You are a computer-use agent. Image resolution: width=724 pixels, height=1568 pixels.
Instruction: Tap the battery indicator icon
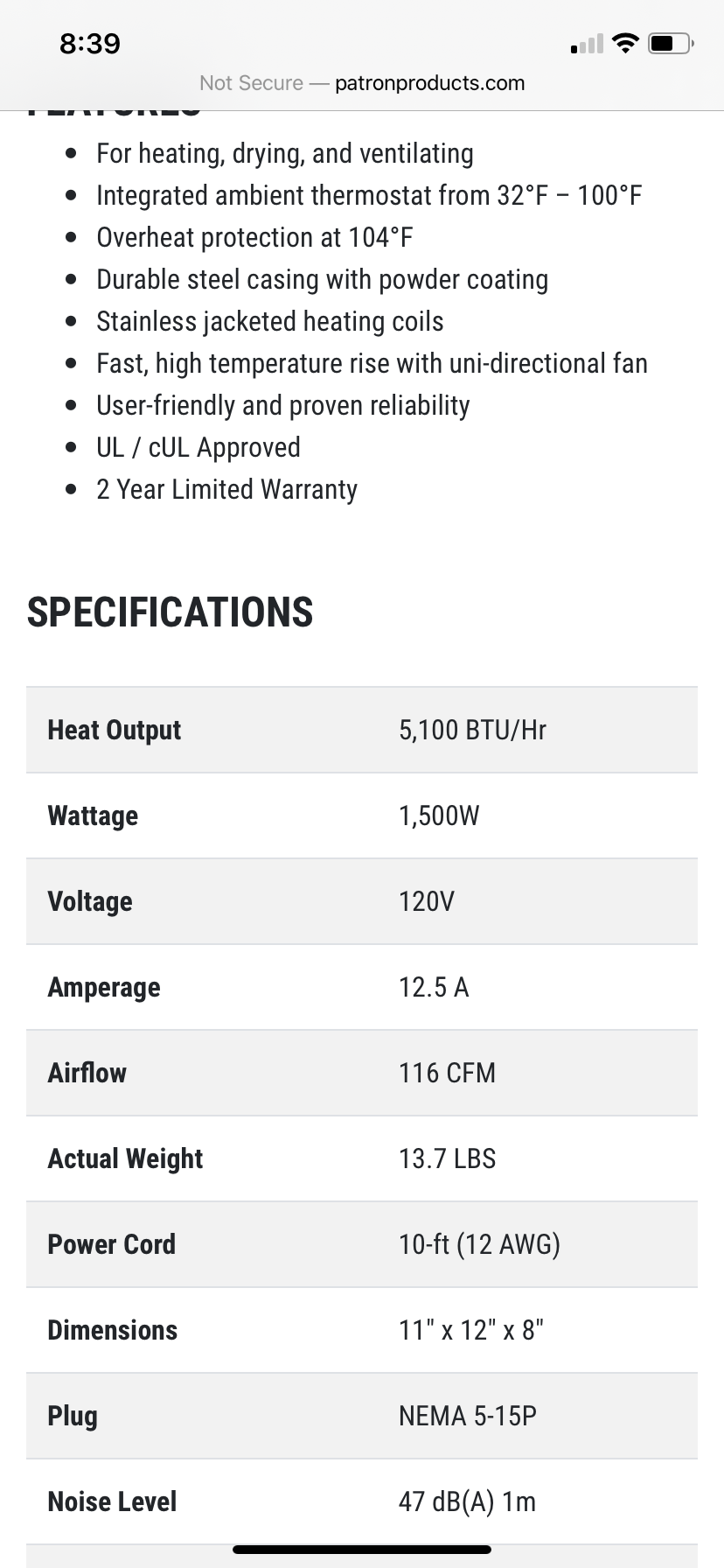671,43
